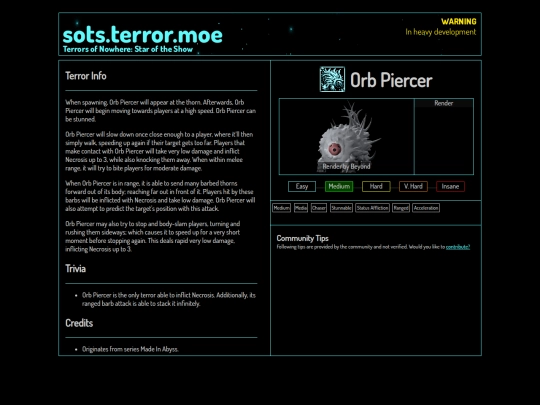The image size is (540, 405).
Task: Click the Orb Piercer terror icon
Action: pos(332,80)
